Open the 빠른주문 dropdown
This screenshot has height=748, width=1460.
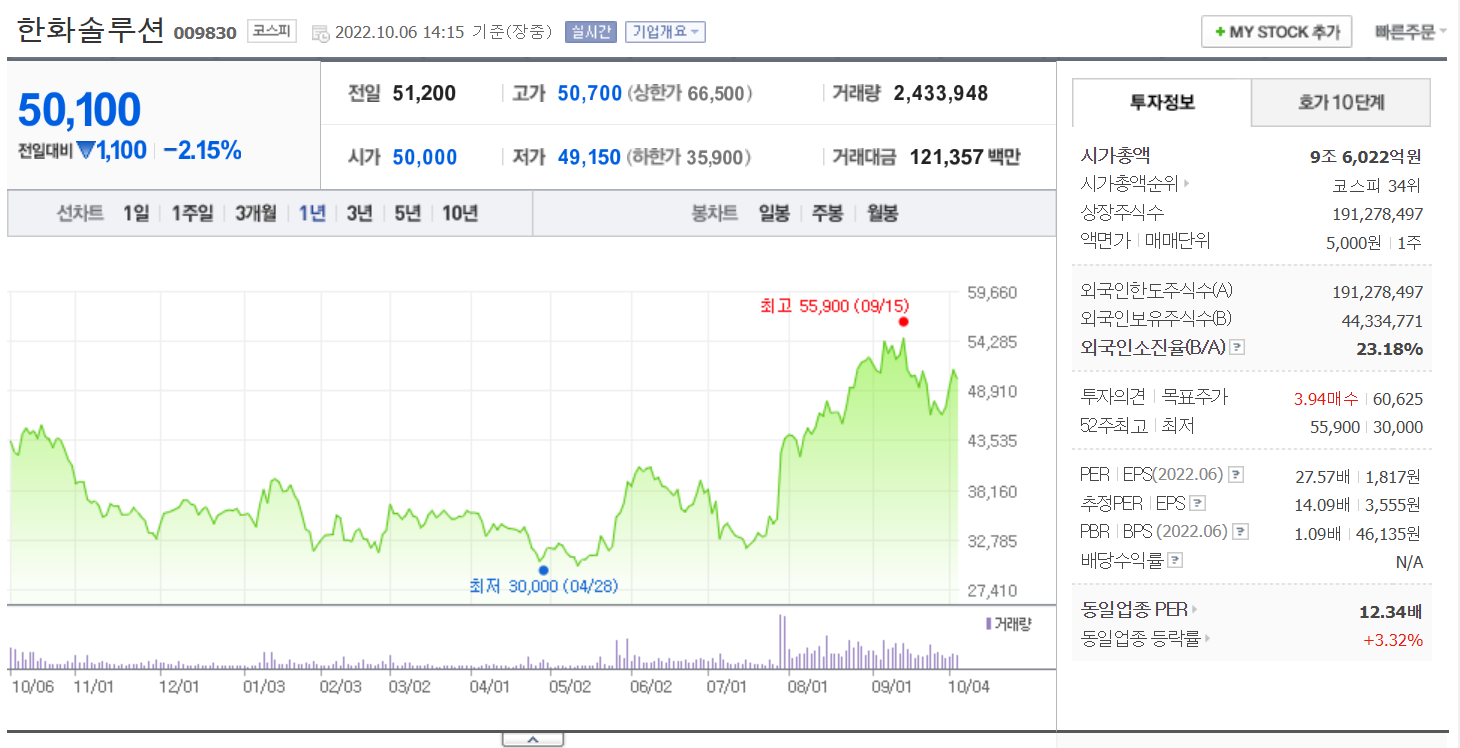point(1411,32)
